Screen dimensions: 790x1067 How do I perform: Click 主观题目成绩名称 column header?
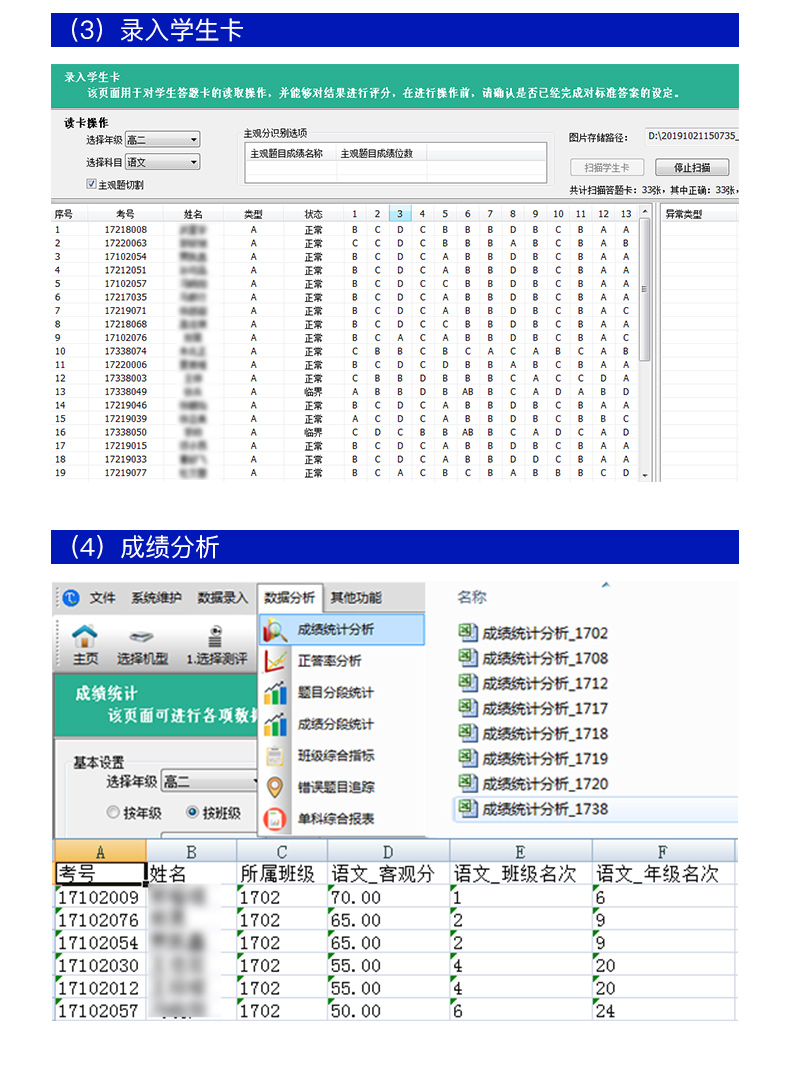[x=289, y=154]
